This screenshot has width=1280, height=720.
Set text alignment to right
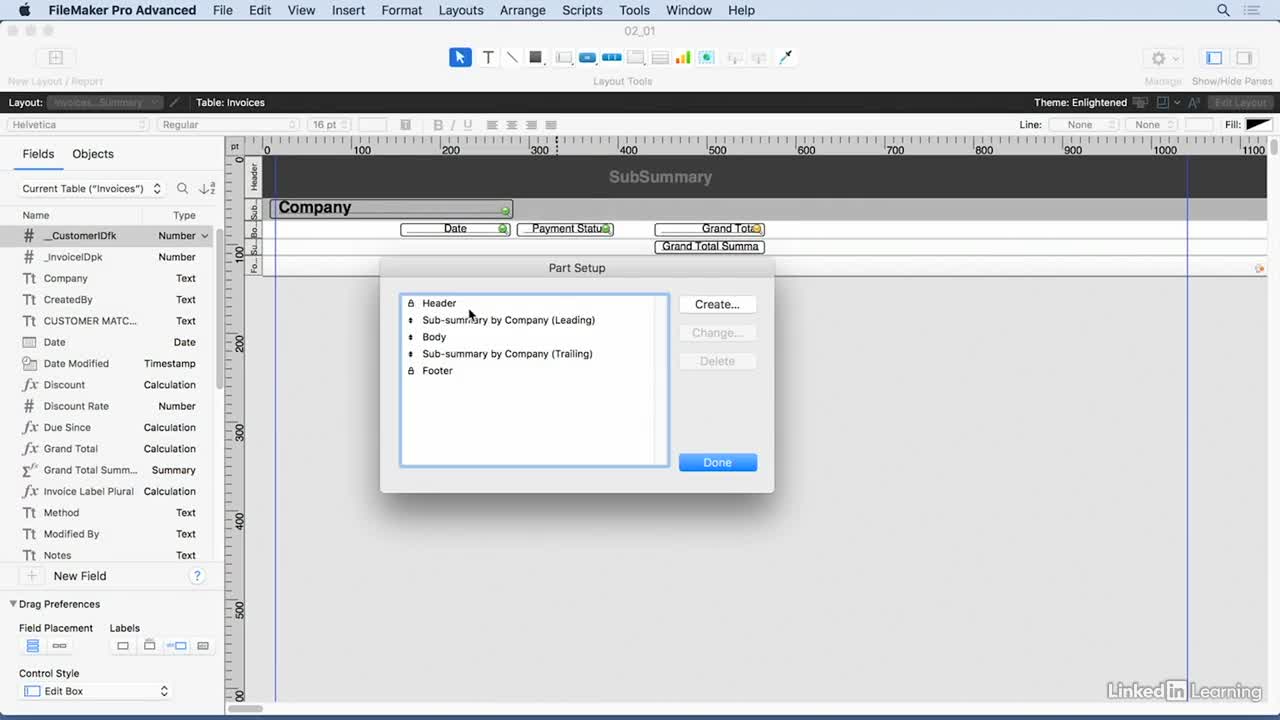531,125
